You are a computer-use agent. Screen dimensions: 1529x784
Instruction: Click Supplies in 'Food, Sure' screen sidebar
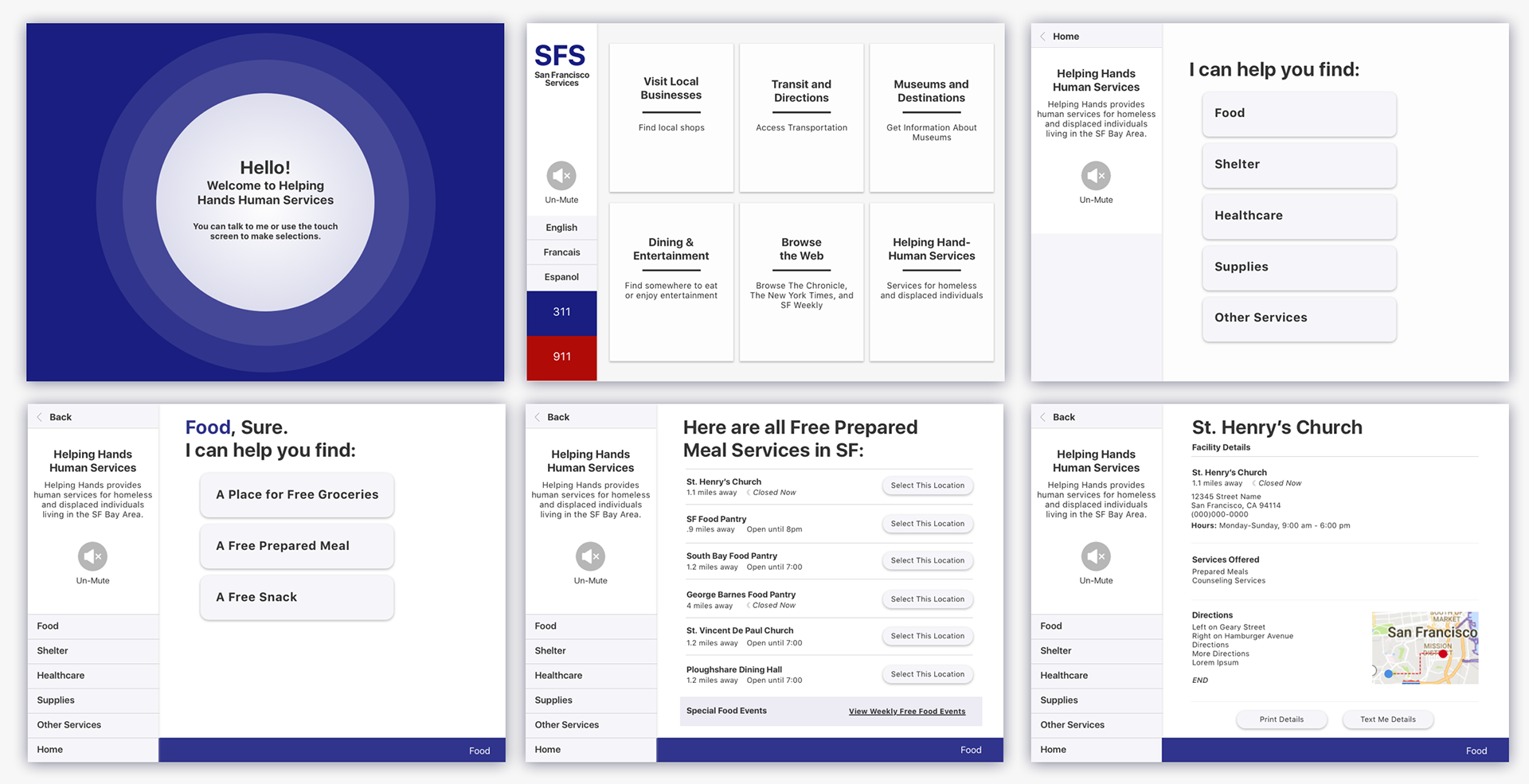click(x=93, y=700)
